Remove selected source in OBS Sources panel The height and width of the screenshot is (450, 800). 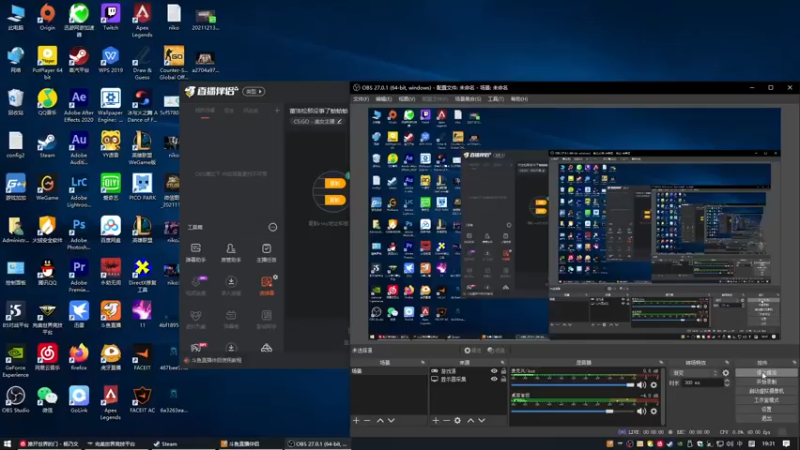446,420
